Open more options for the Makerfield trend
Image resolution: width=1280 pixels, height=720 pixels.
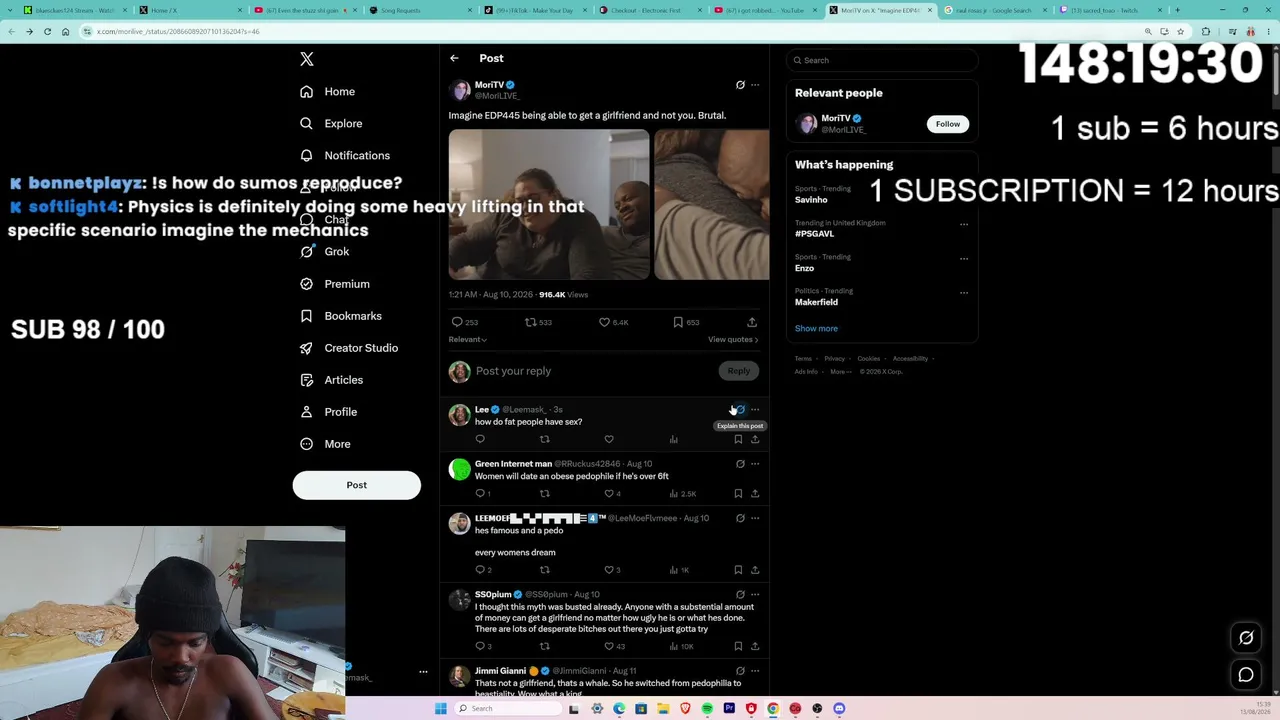coord(964,292)
